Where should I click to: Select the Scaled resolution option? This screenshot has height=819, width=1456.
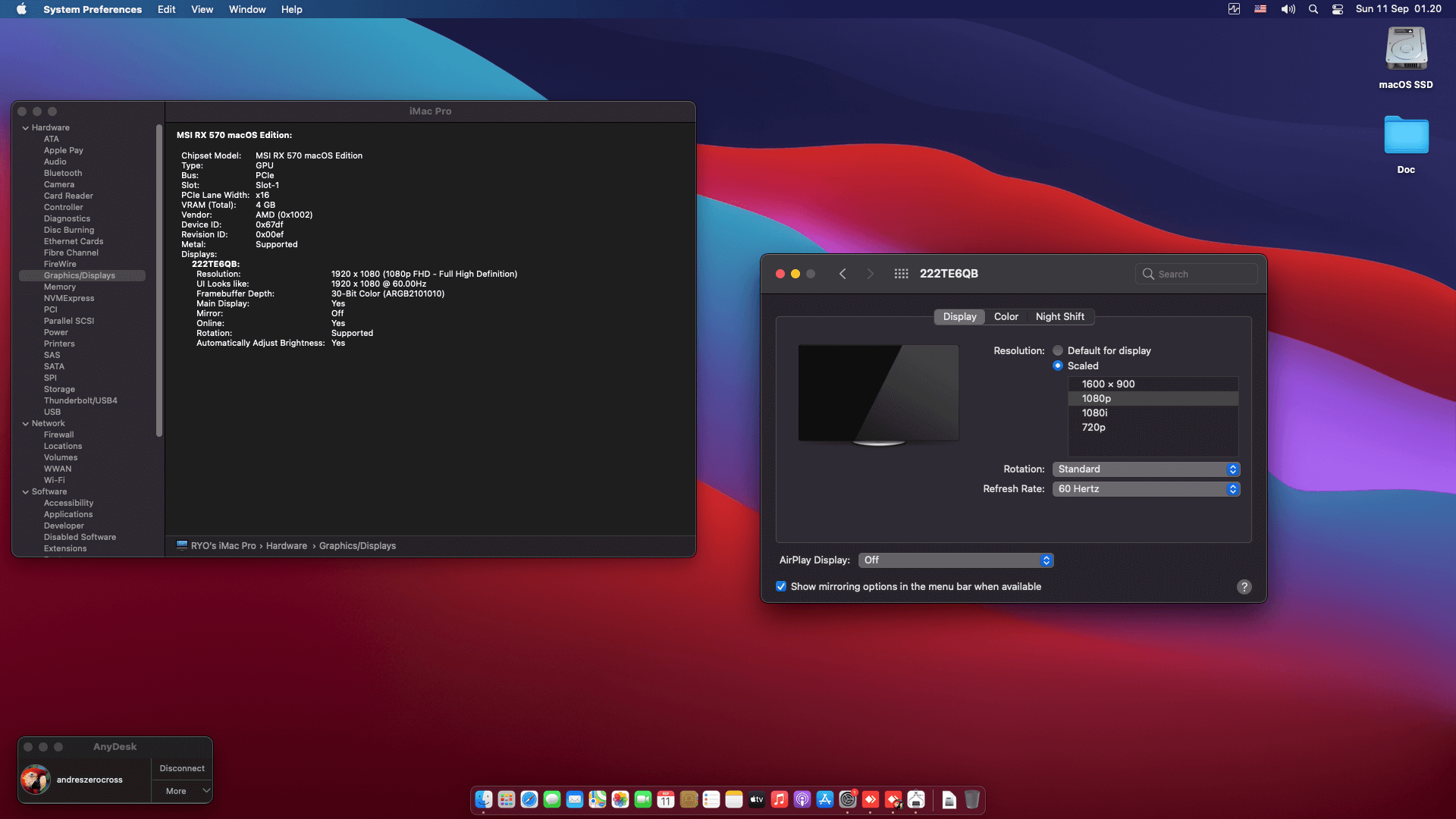[x=1058, y=366]
